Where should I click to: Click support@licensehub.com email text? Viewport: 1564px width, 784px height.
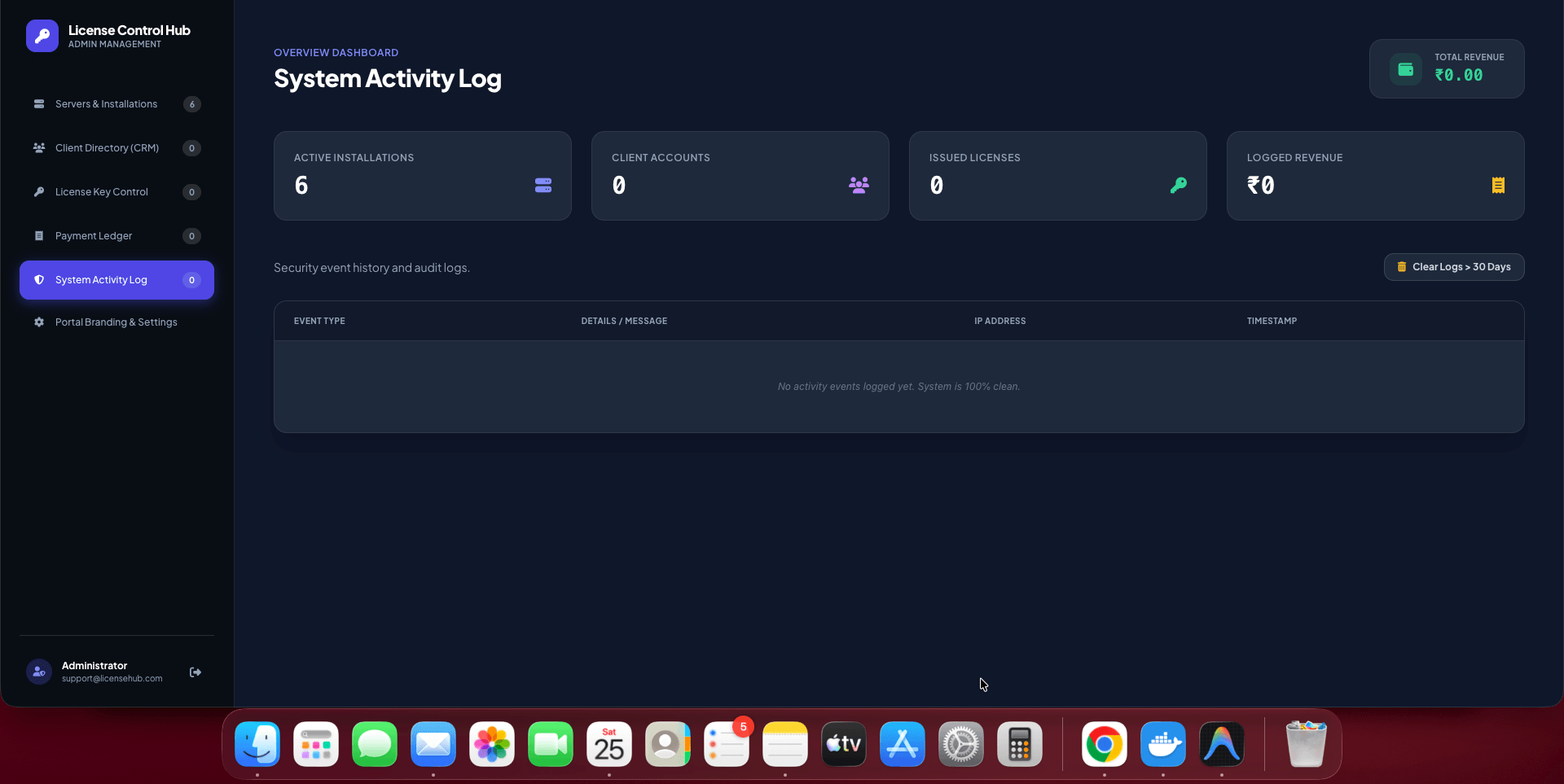[x=112, y=678]
